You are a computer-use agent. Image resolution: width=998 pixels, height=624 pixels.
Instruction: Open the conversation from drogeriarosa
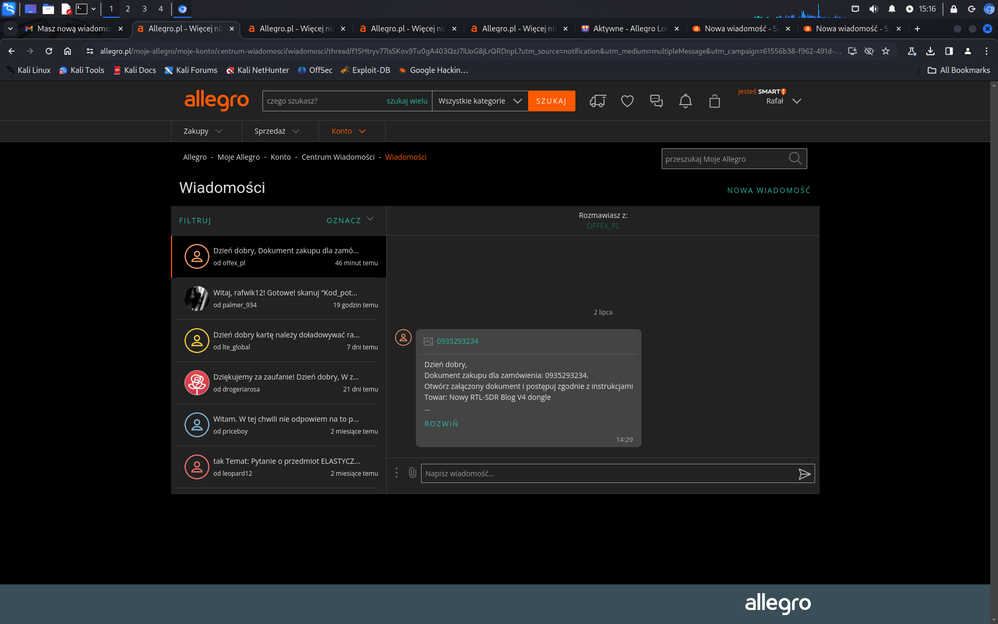[x=279, y=383]
